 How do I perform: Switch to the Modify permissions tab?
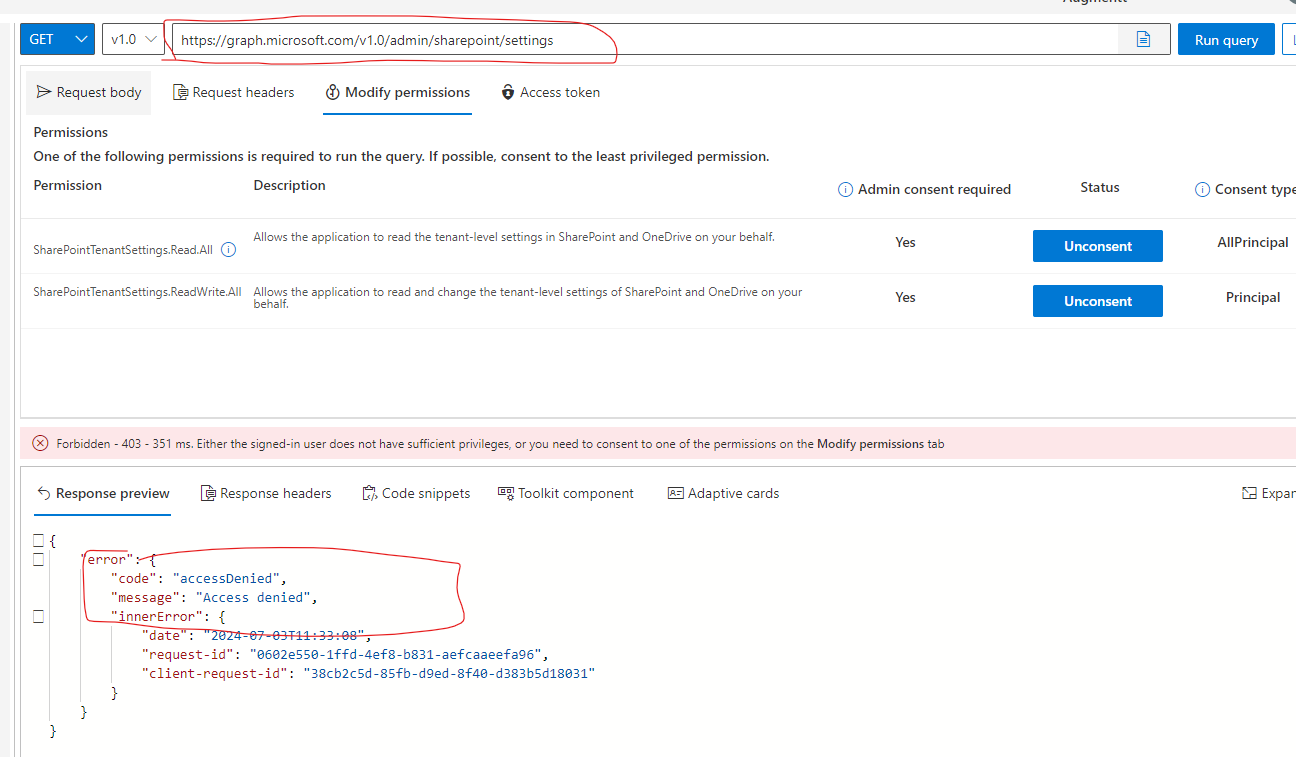coord(397,91)
